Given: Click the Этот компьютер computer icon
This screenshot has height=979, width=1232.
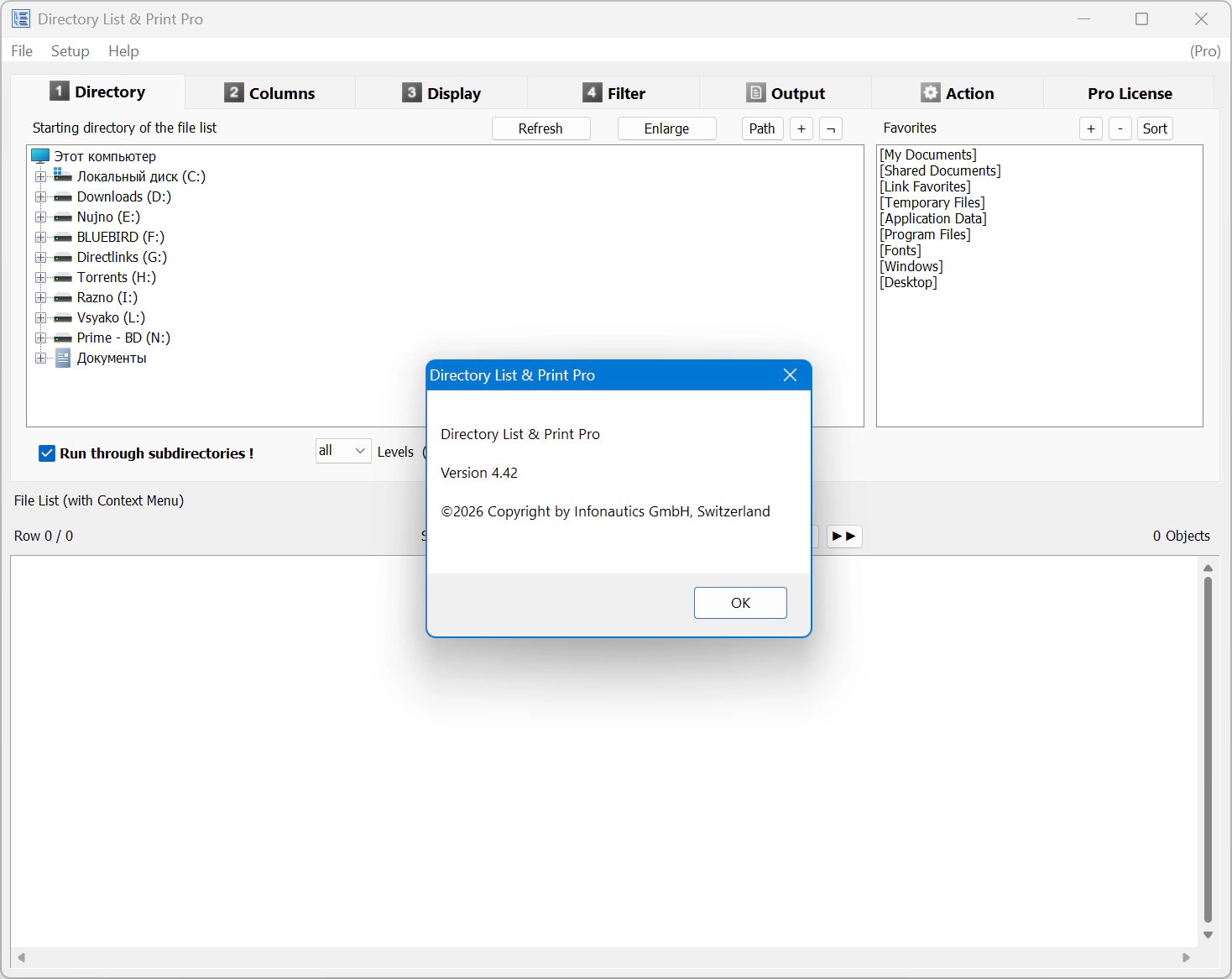Looking at the screenshot, I should pos(40,156).
